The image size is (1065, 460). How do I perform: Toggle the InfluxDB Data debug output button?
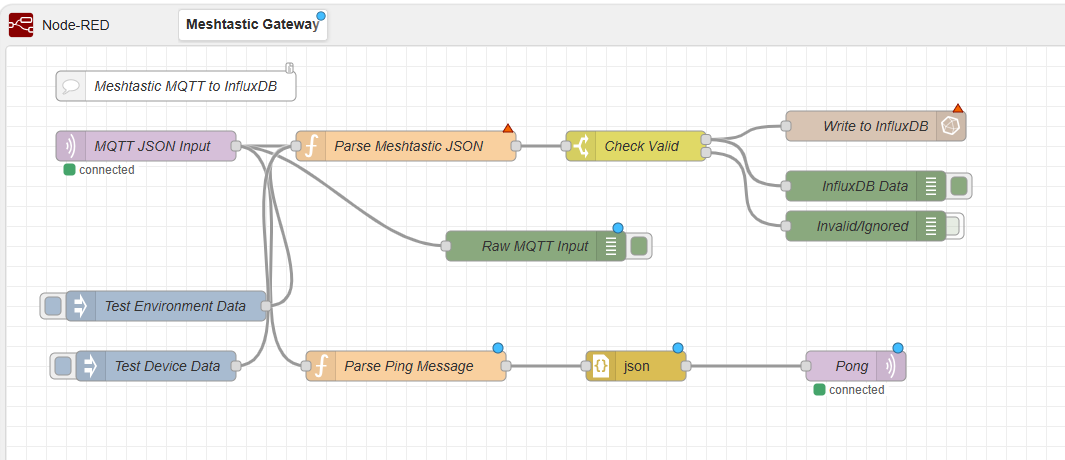coord(958,186)
